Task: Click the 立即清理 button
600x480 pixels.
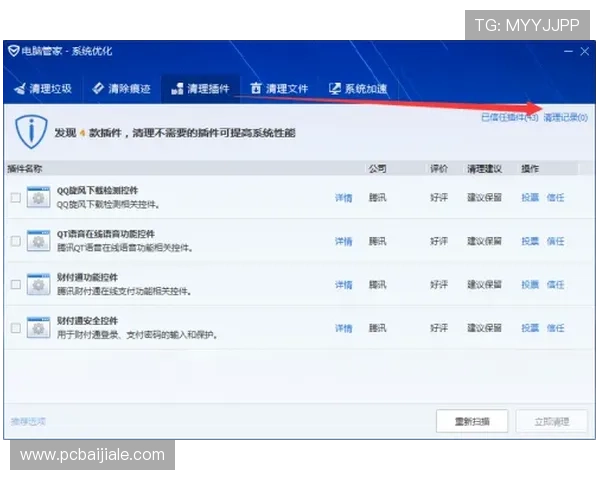Action: [551, 421]
